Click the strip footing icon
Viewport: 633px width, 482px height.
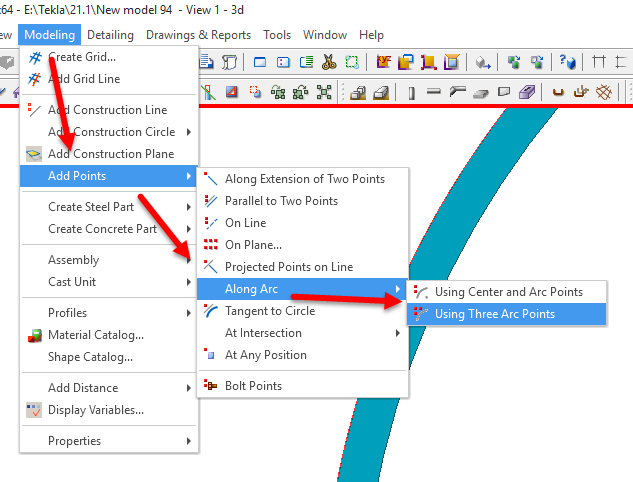tap(381, 93)
